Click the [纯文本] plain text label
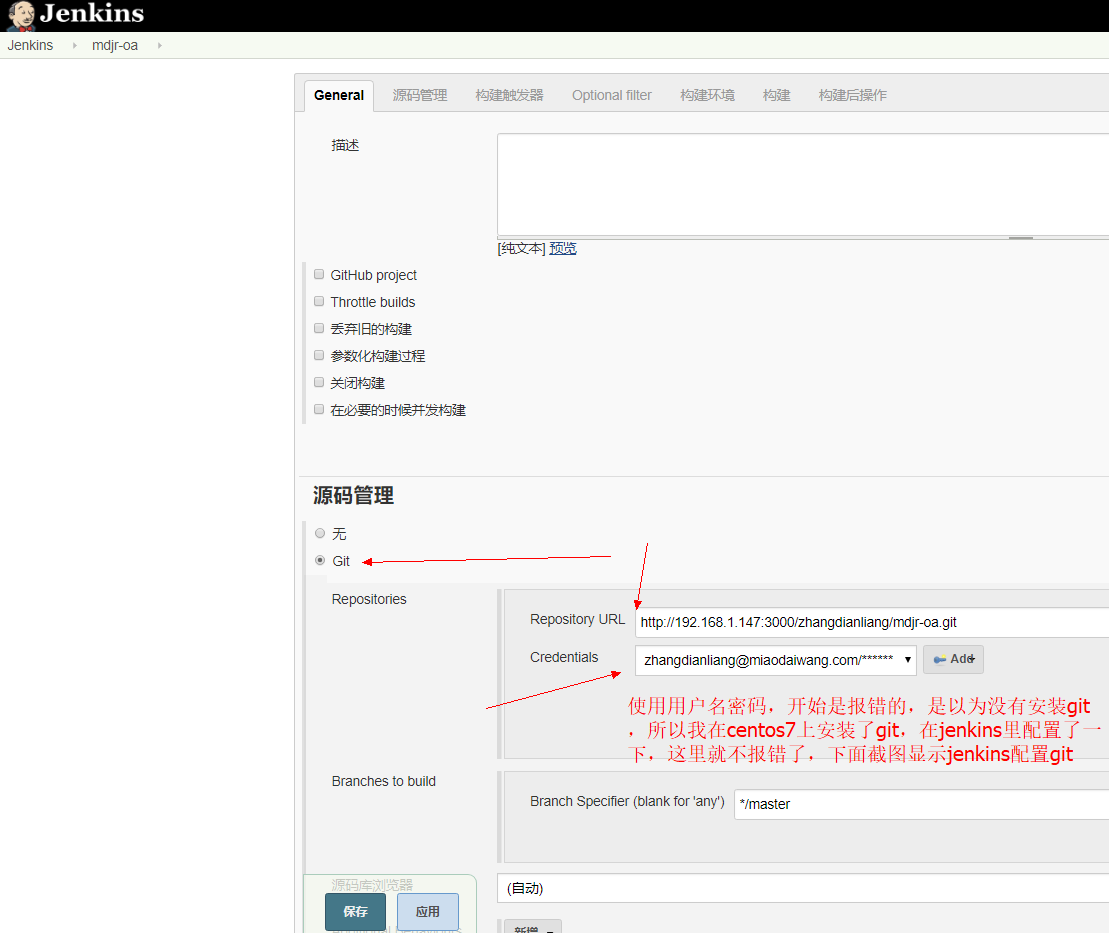Screen dimensions: 1109x933 (x=522, y=248)
